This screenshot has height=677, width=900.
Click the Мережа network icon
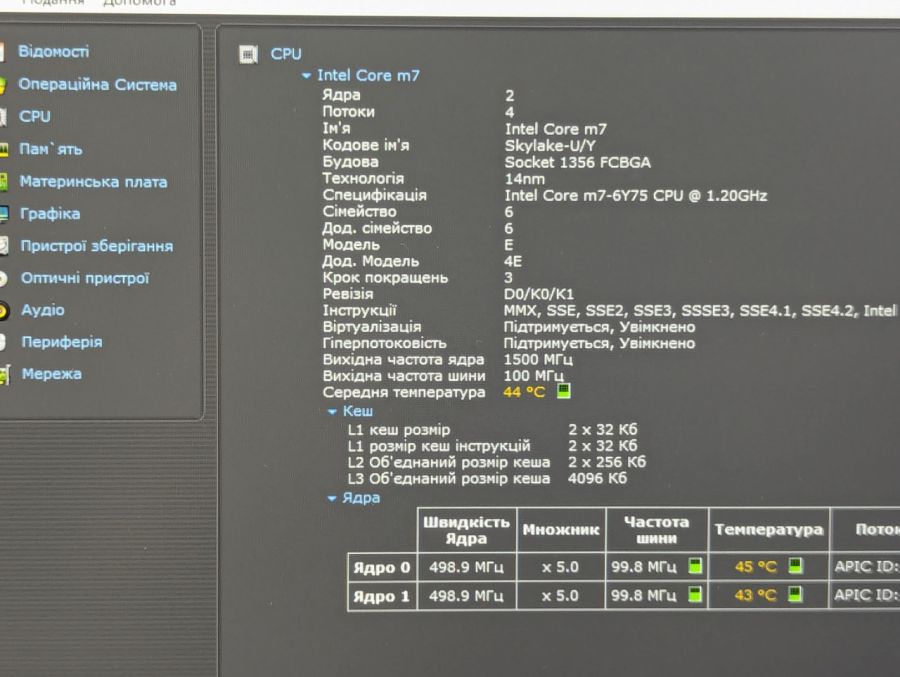(x=5, y=375)
